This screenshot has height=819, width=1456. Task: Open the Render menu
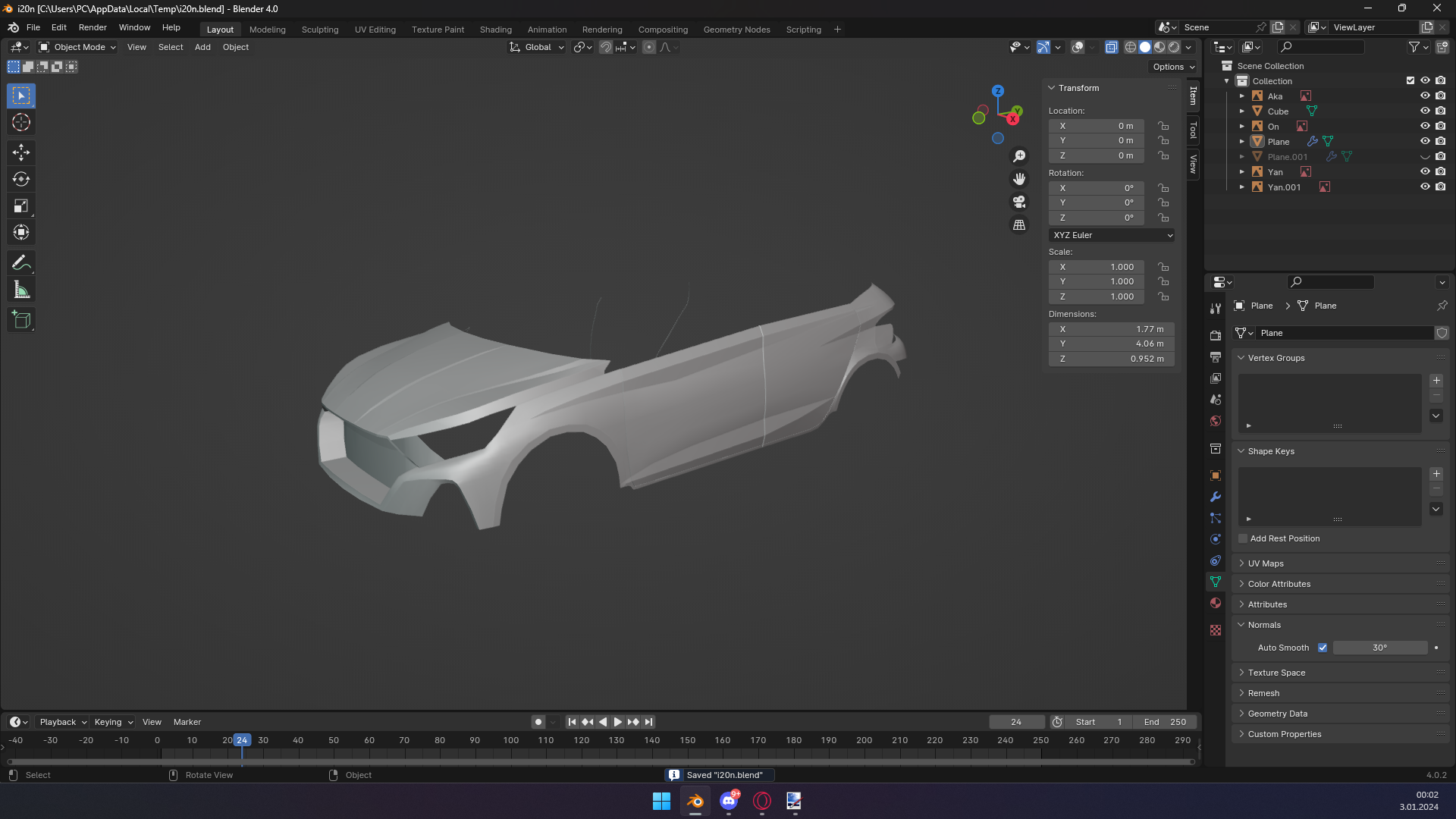[93, 27]
